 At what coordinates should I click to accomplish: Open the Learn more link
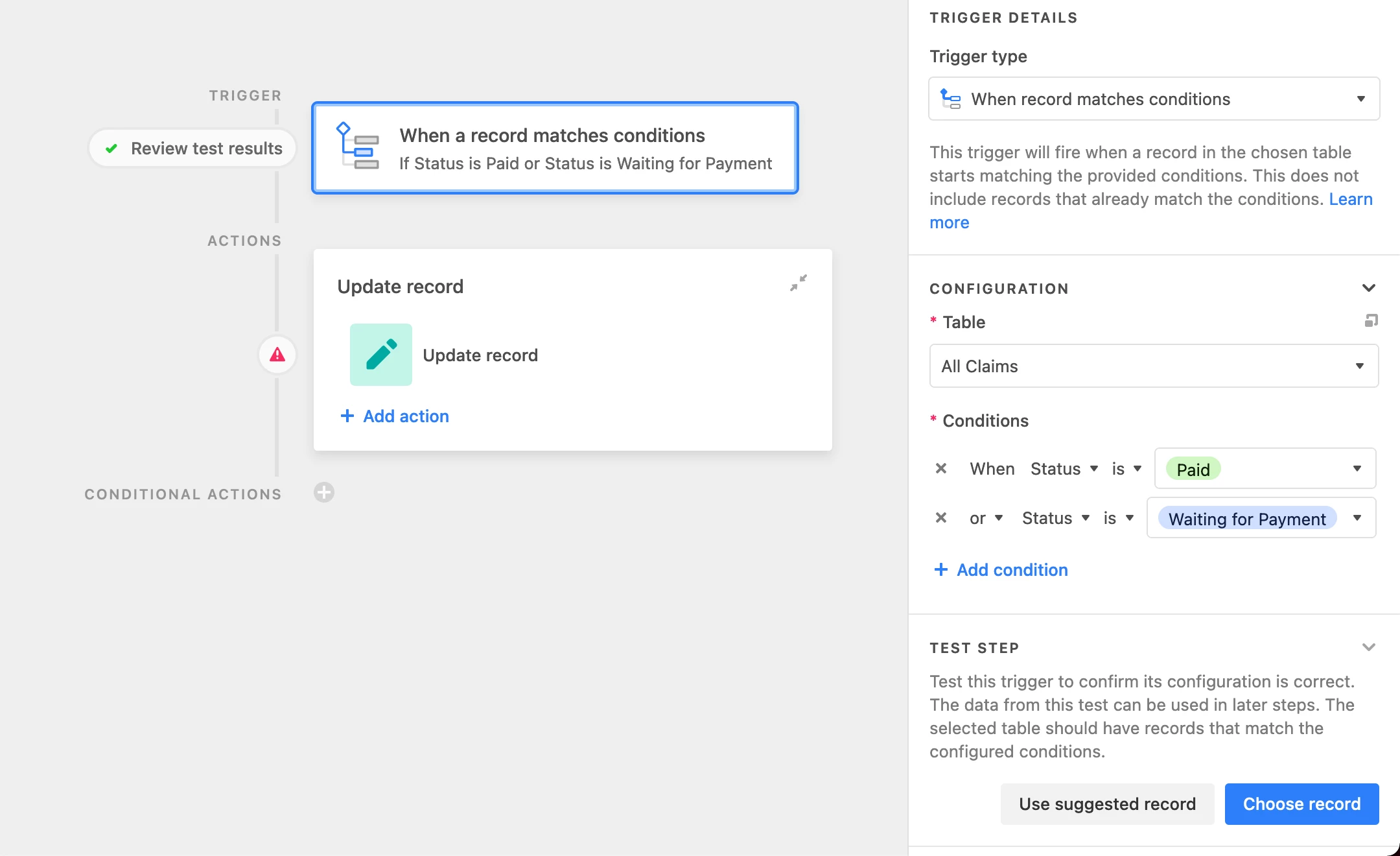pos(1350,199)
